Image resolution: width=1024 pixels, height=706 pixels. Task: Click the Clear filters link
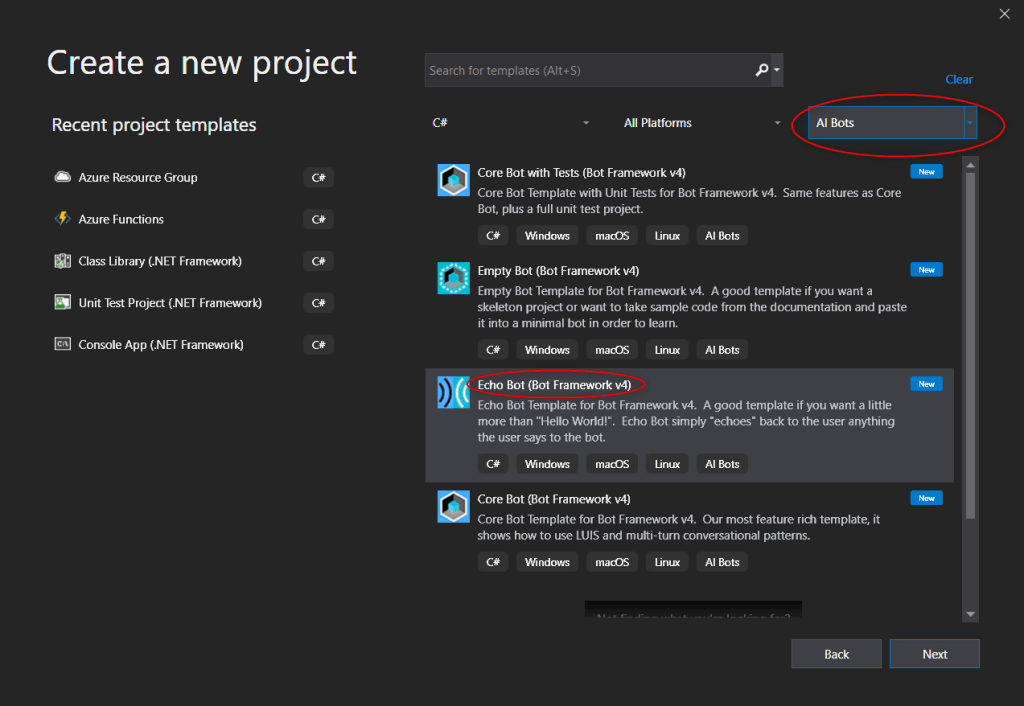[x=959, y=80]
